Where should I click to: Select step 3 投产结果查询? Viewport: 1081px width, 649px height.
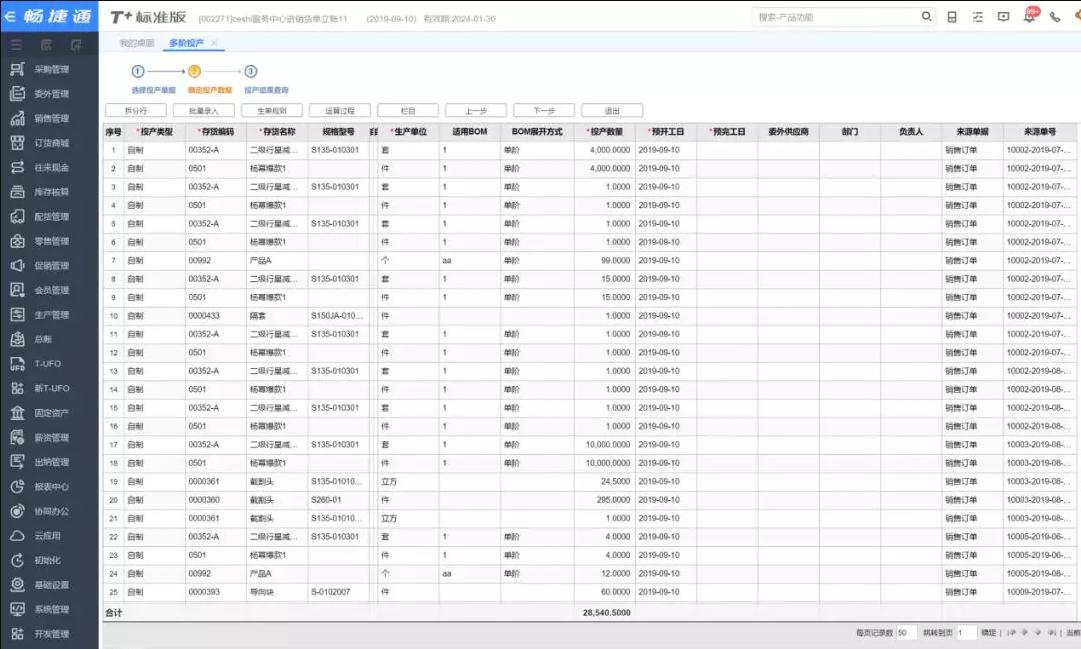pos(251,72)
